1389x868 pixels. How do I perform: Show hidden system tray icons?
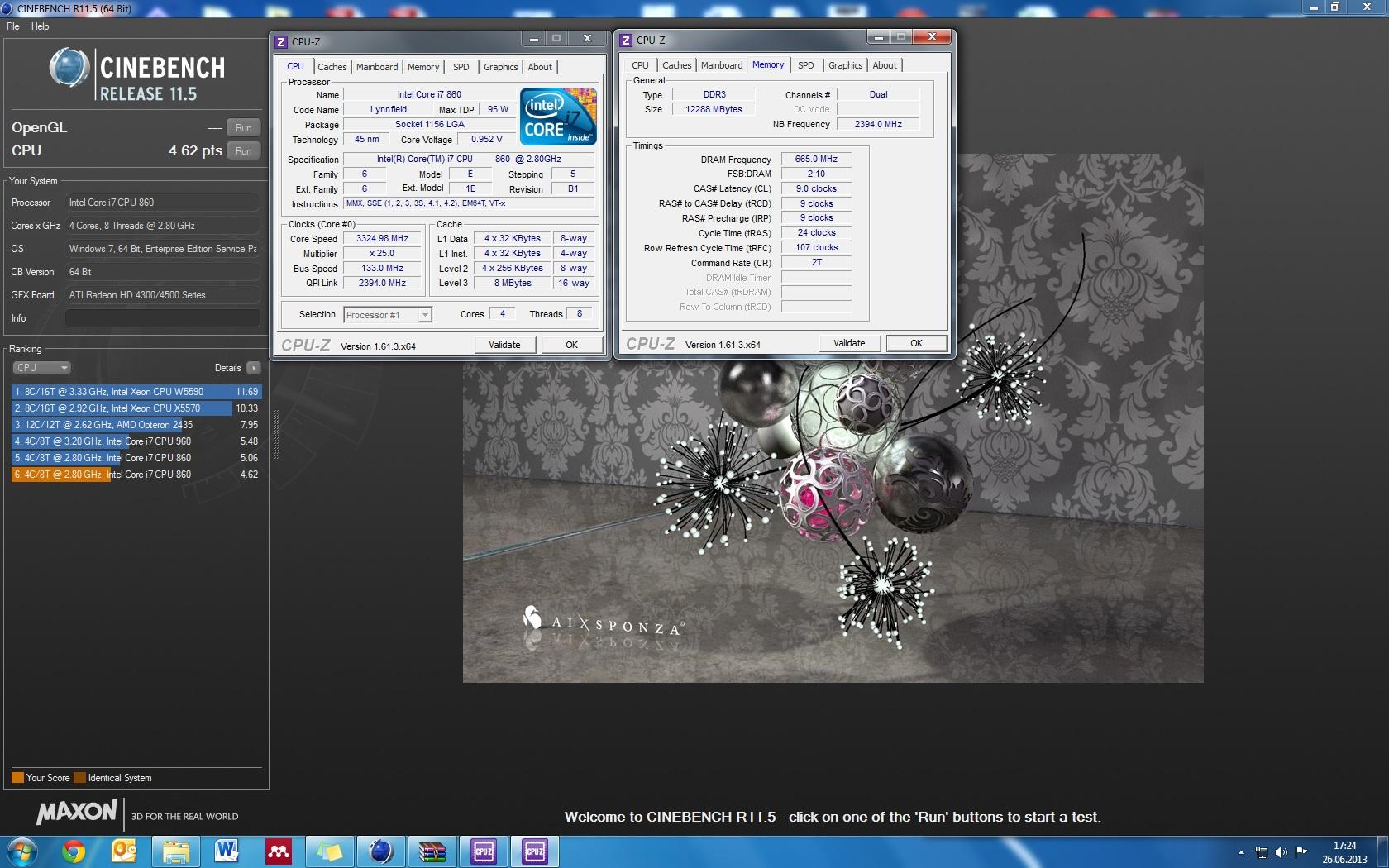tap(1241, 852)
